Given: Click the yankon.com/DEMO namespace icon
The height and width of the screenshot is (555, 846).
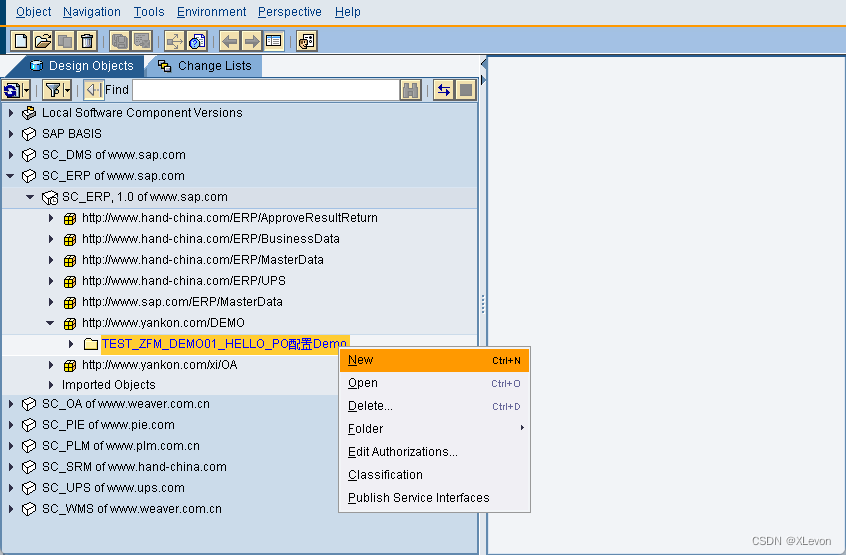Looking at the screenshot, I should pyautogui.click(x=70, y=324).
